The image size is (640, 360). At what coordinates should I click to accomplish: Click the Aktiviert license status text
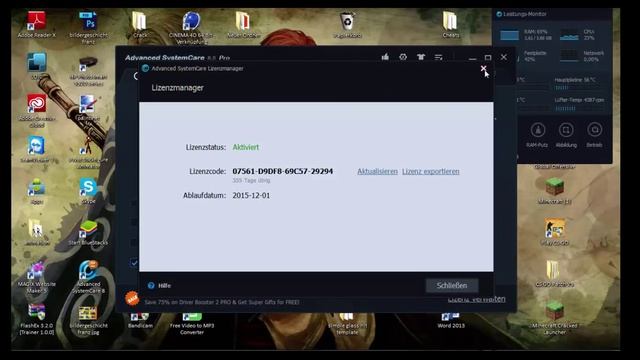click(246, 147)
